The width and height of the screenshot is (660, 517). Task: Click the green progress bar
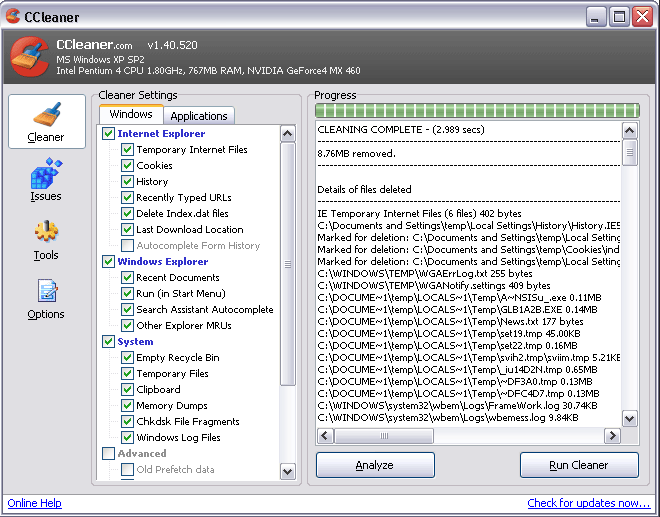(x=477, y=110)
